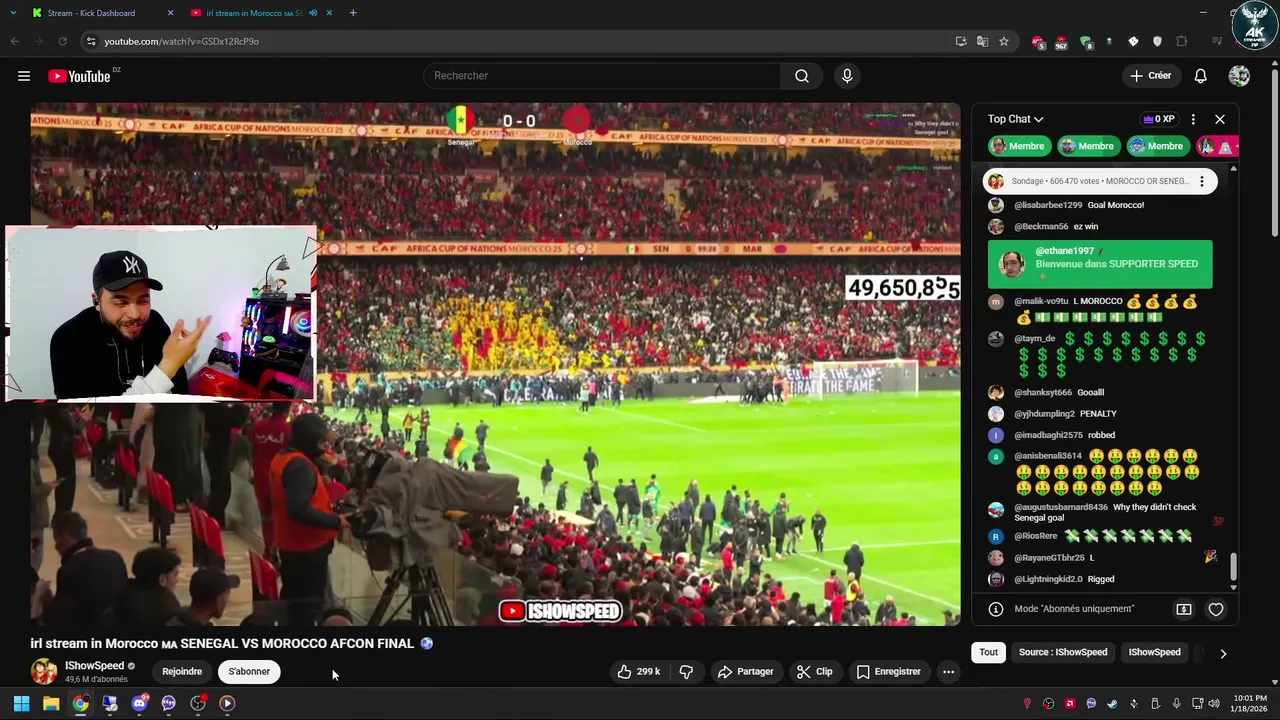Open File Explorer from taskbar
Viewport: 1280px width, 720px height.
pos(51,703)
